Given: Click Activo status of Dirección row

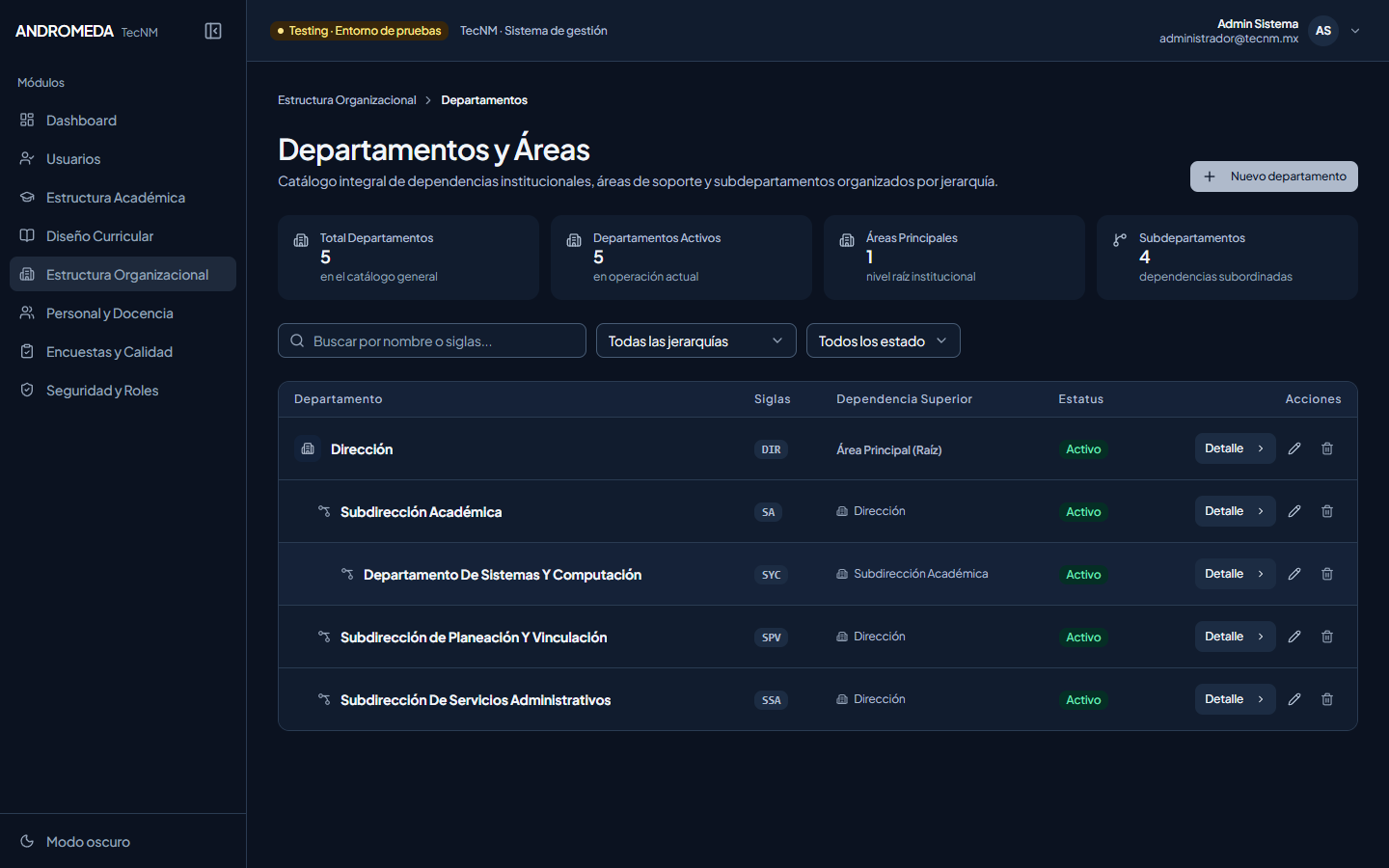Looking at the screenshot, I should (x=1083, y=449).
